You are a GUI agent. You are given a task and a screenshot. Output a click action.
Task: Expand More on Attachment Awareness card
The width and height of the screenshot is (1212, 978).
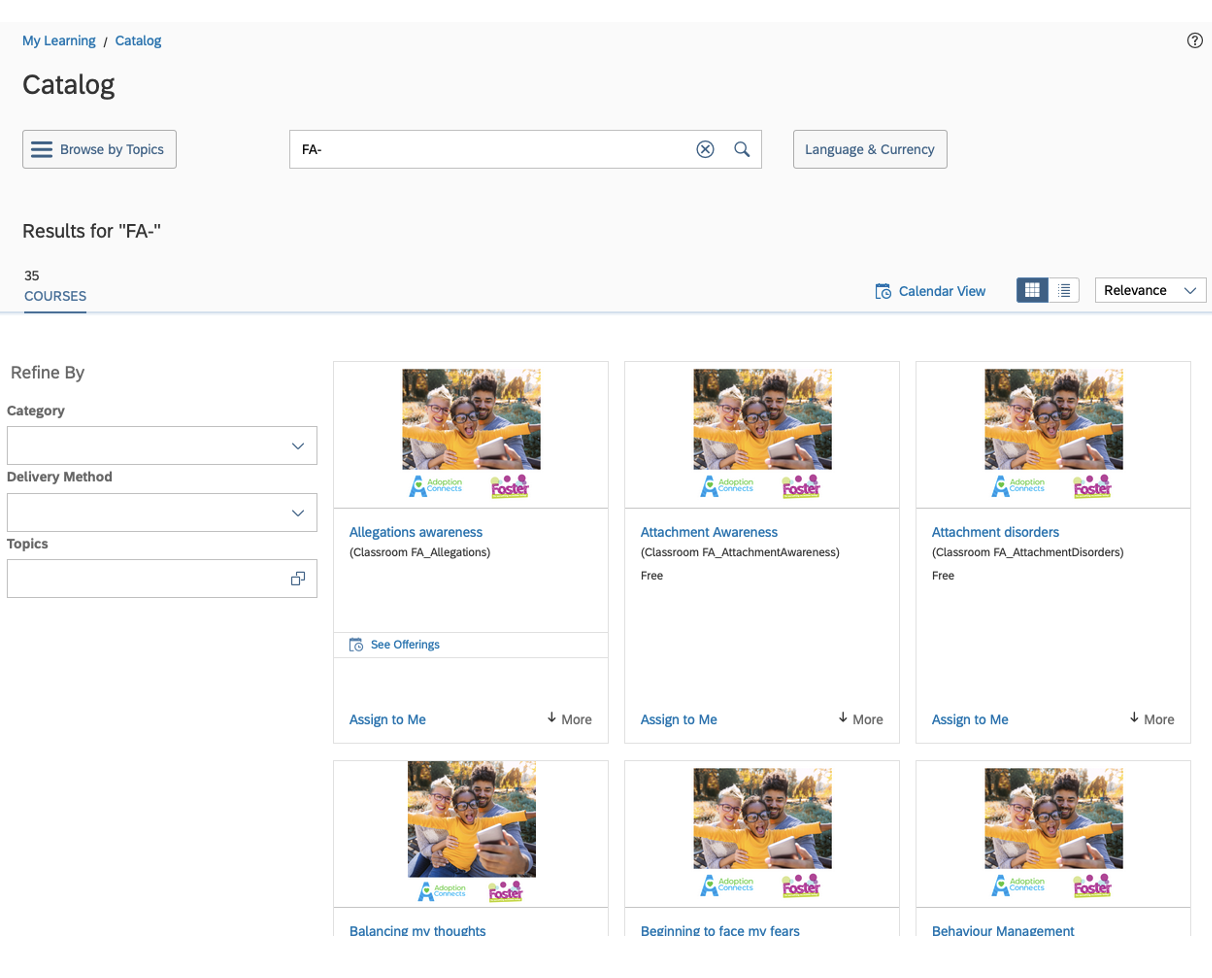860,719
